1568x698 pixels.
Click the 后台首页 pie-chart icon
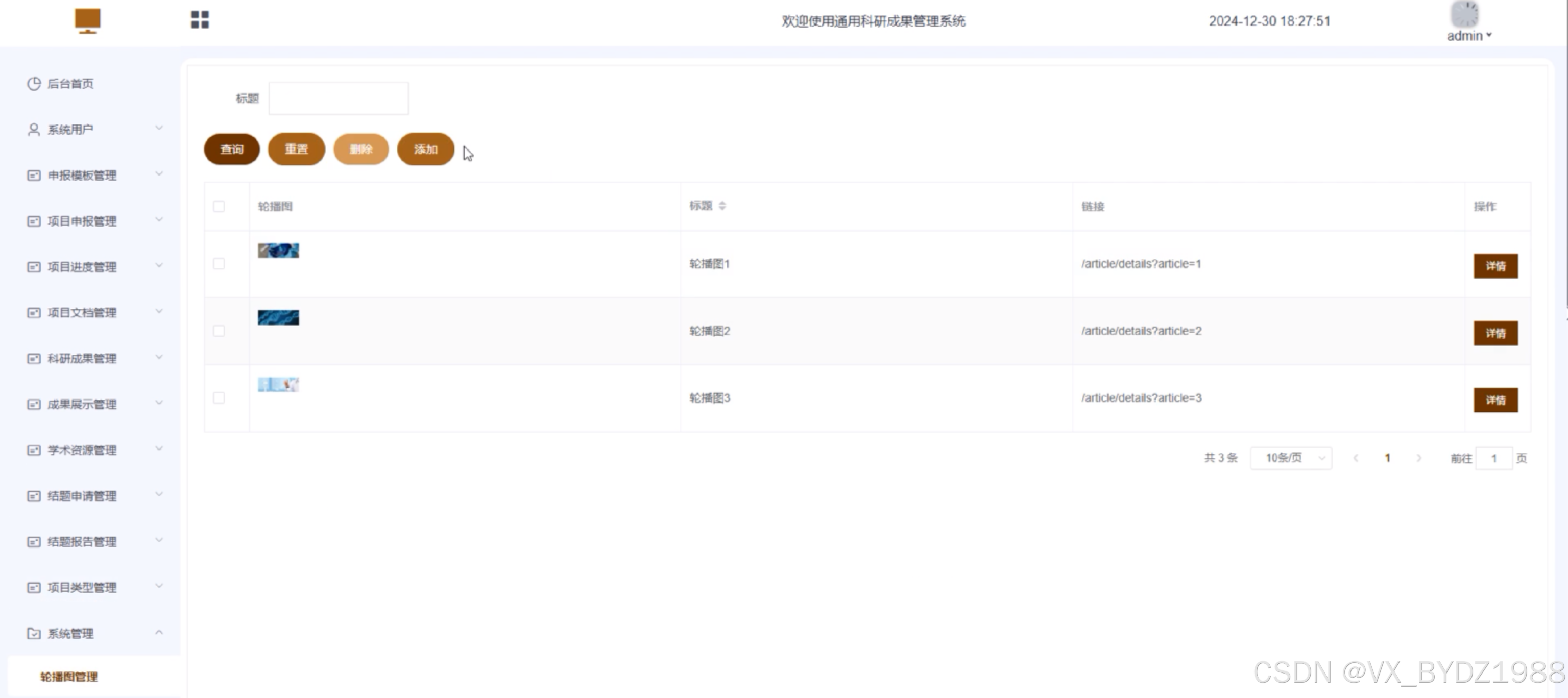pos(34,83)
